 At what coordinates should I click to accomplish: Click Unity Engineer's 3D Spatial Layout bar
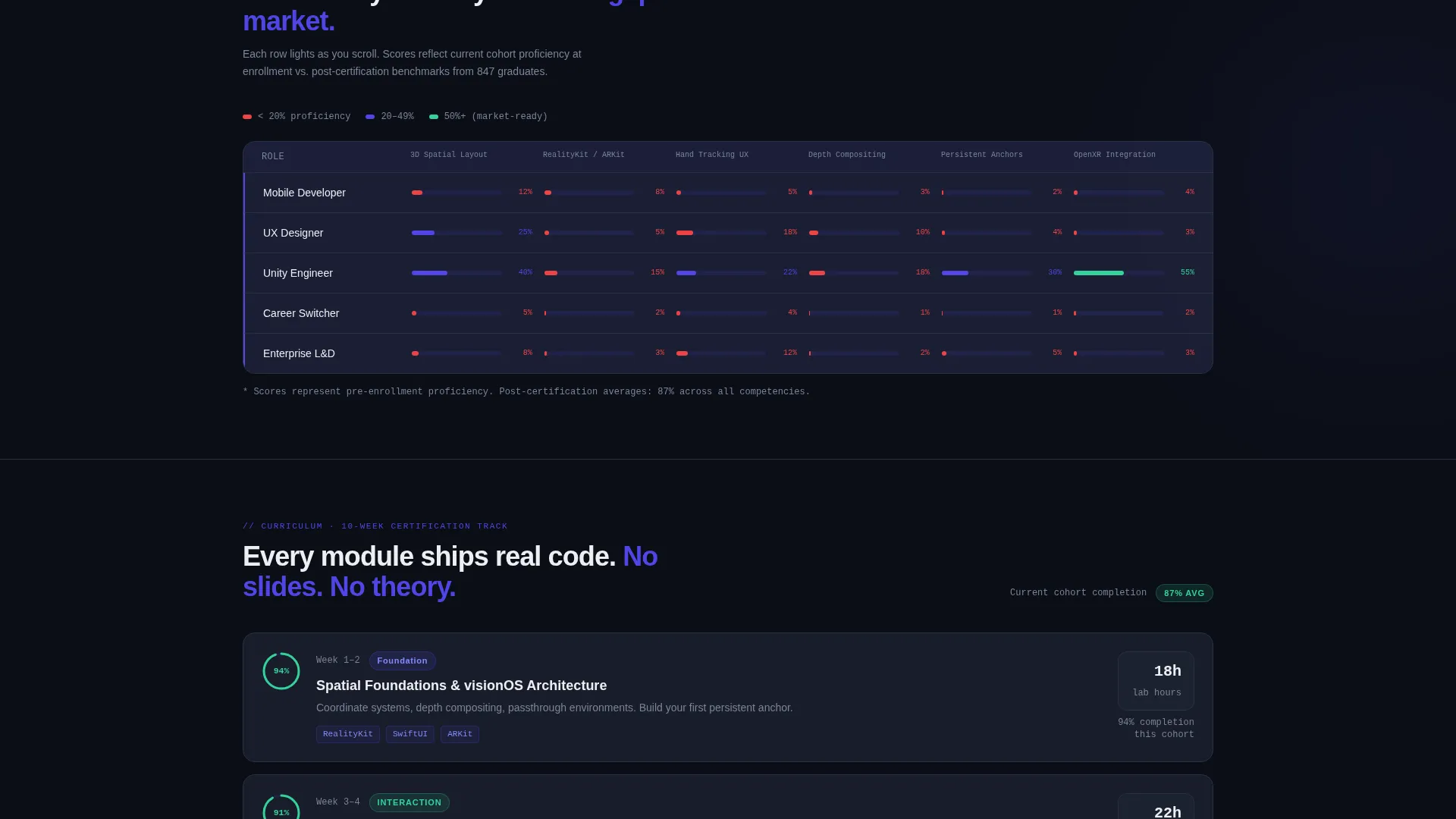pos(457,273)
